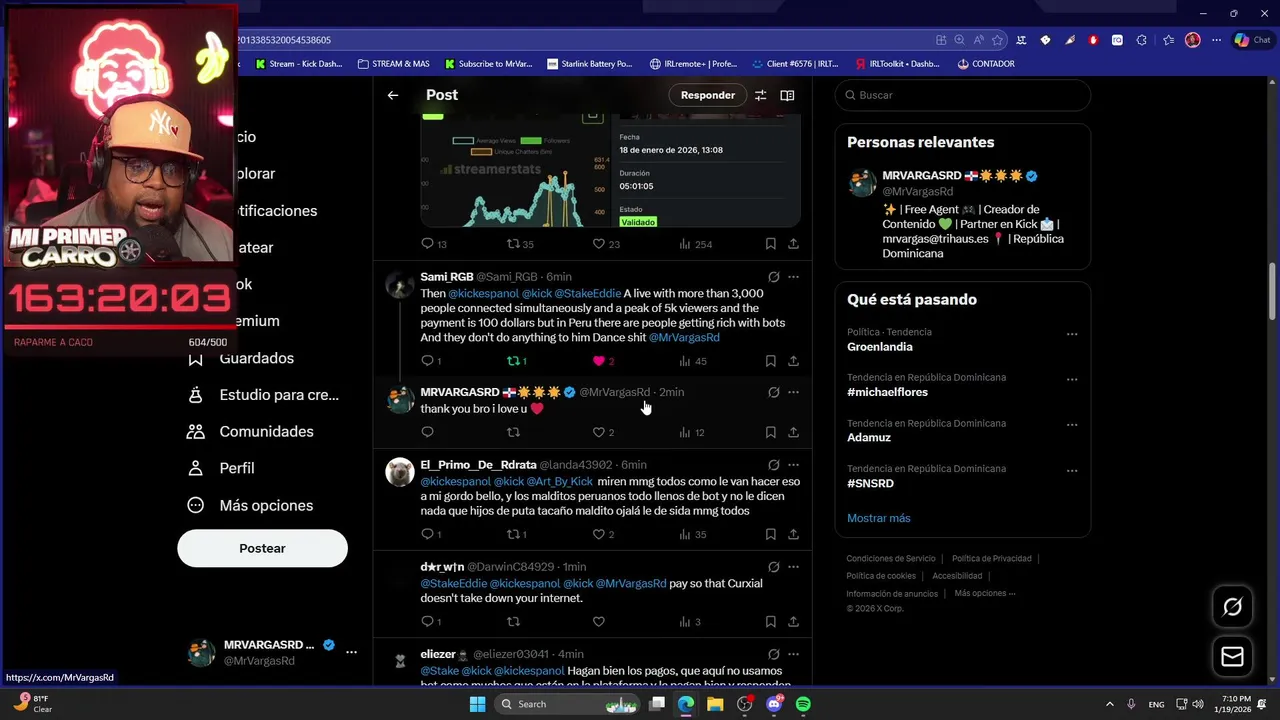This screenshot has height=720, width=1280.
Task: Bookmark the 'thank you bro' reply
Action: point(770,432)
